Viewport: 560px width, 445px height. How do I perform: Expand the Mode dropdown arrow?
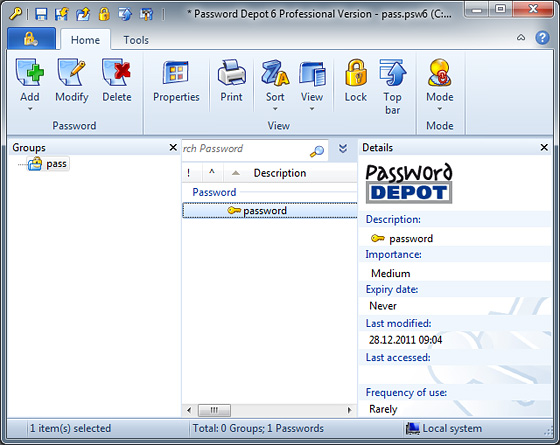click(440, 109)
